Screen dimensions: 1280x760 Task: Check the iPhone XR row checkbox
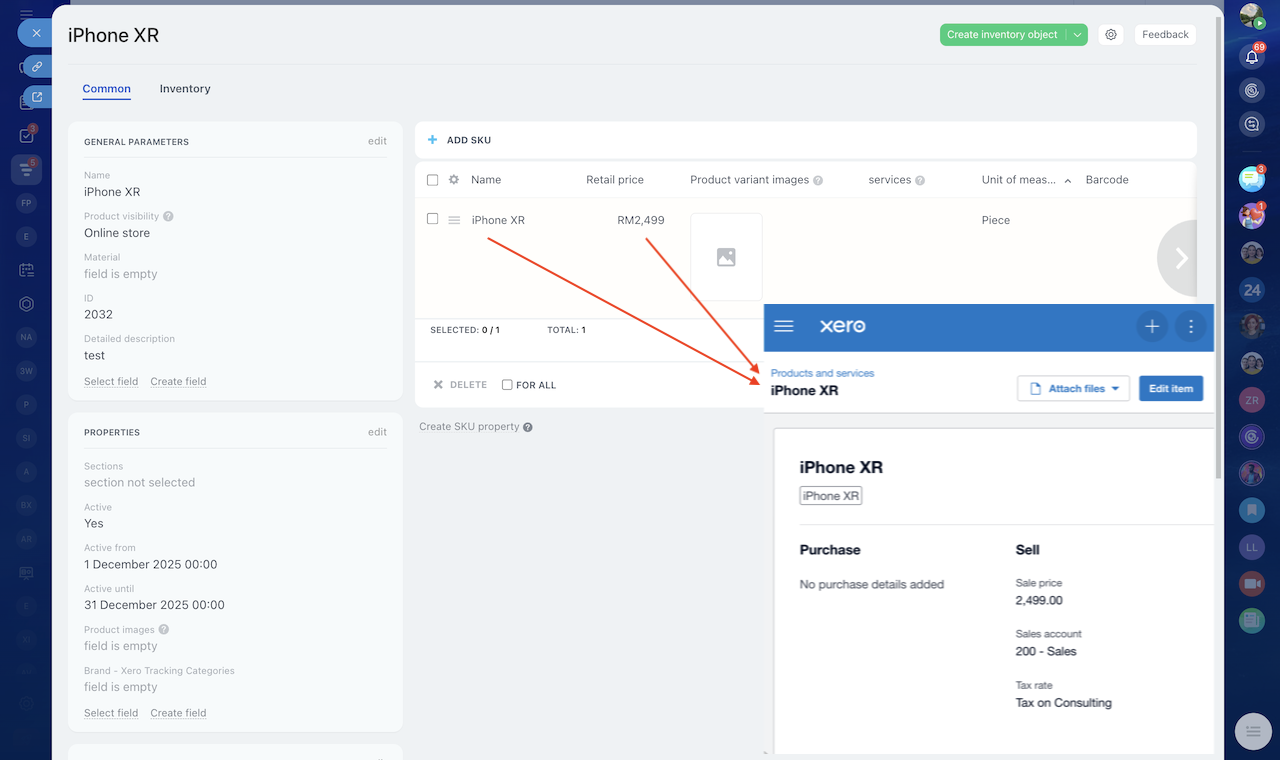coord(432,219)
